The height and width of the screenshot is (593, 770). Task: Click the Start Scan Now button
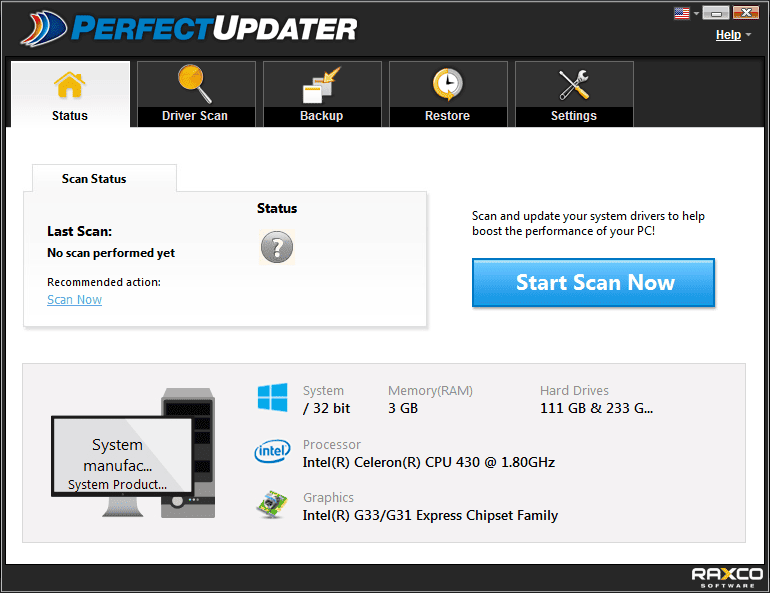coord(593,283)
